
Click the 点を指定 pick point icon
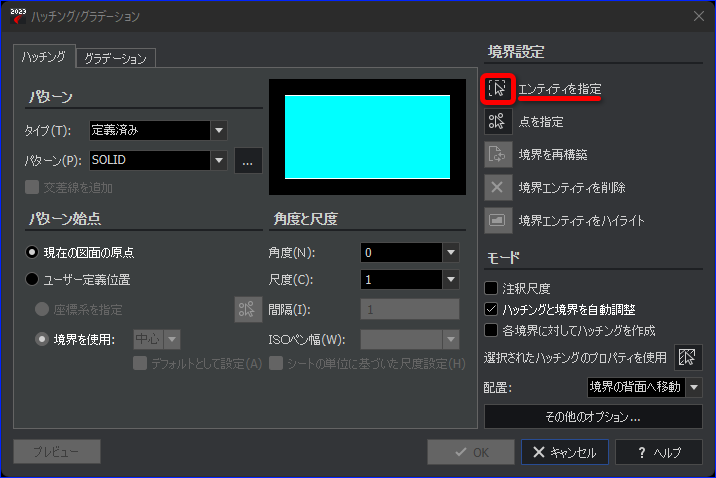point(498,121)
